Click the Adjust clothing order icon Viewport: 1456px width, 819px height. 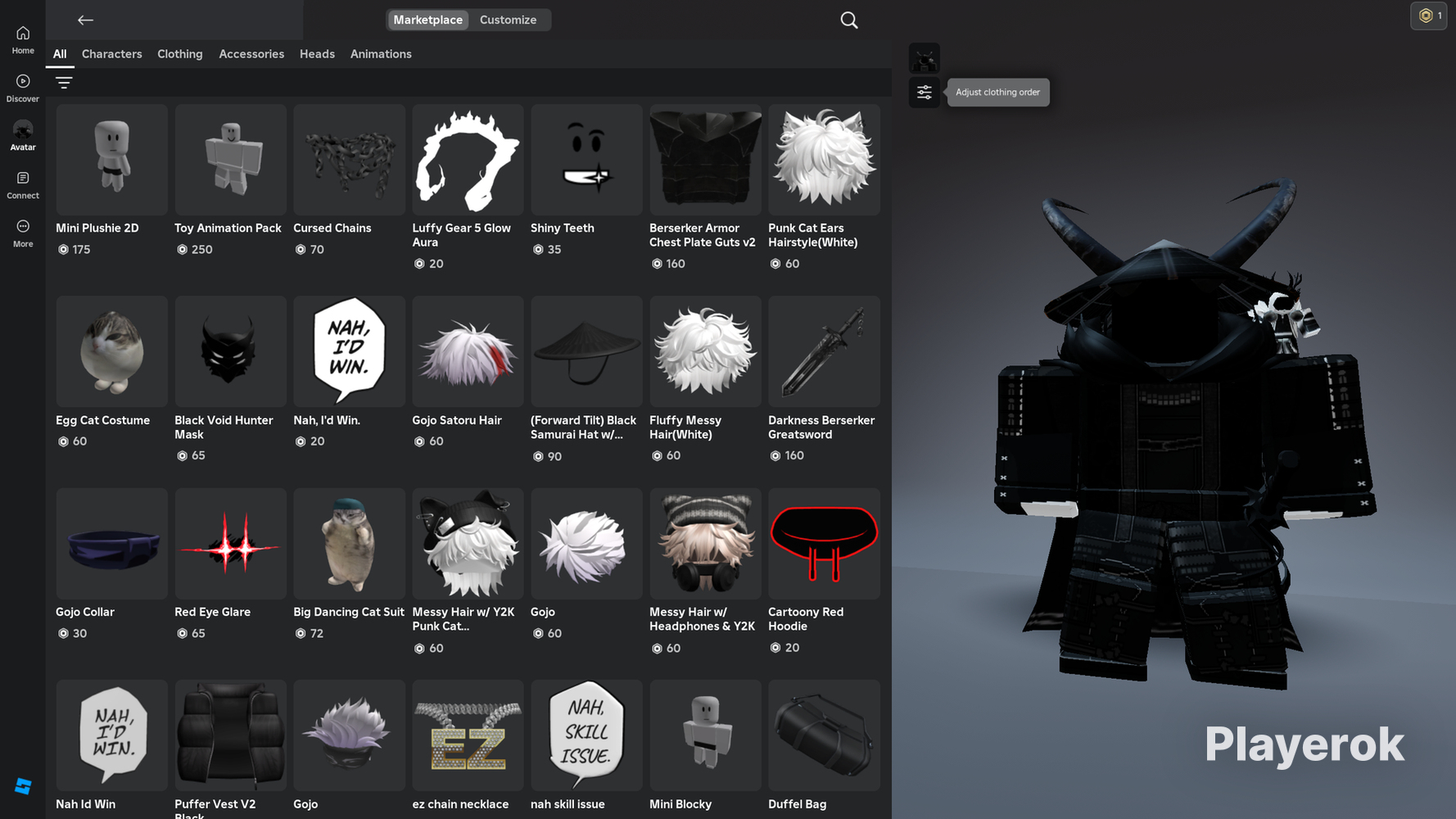pyautogui.click(x=925, y=93)
